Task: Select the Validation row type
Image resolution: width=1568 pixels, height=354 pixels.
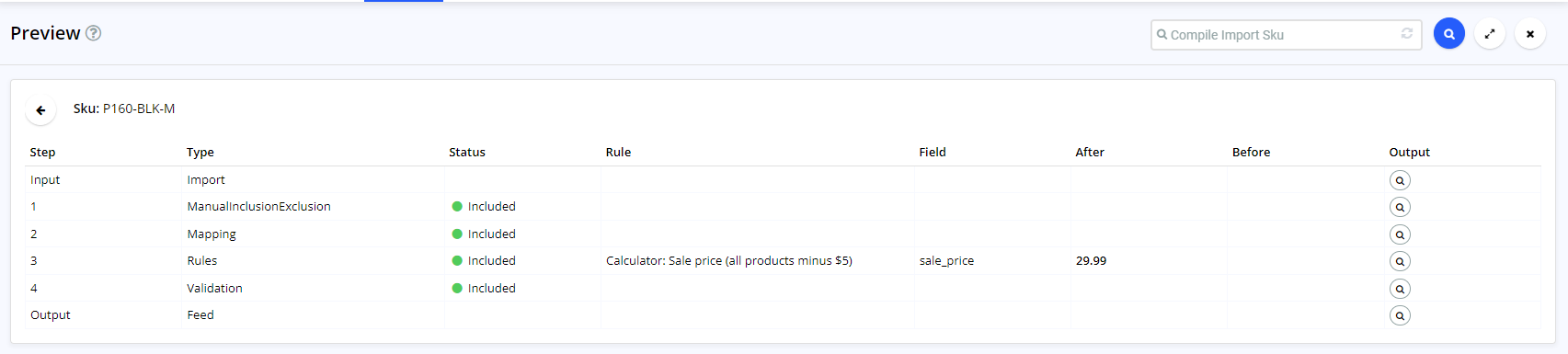Action: pyautogui.click(x=214, y=289)
